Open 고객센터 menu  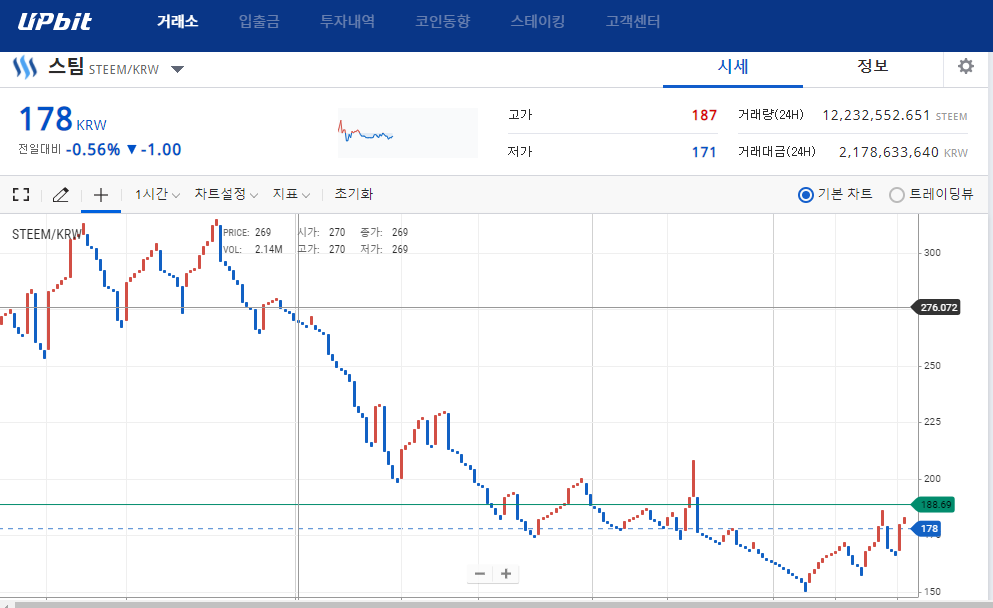pyautogui.click(x=633, y=22)
